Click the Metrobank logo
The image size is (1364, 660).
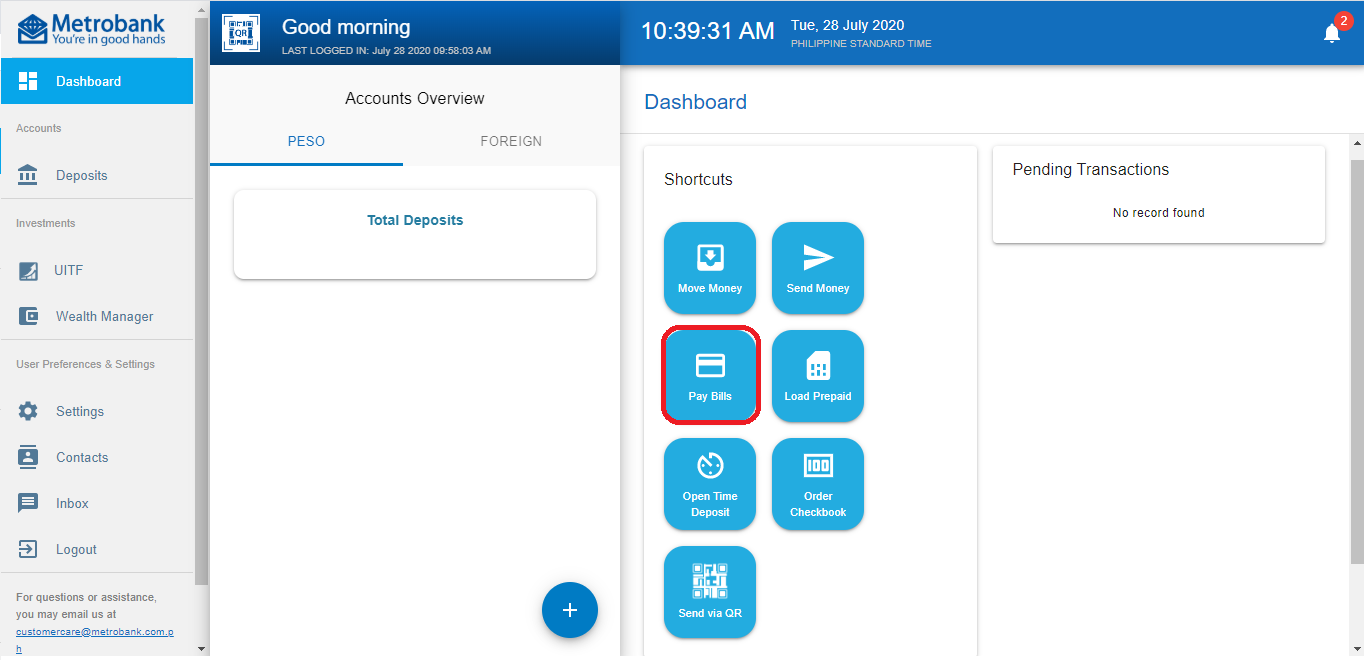pos(92,30)
